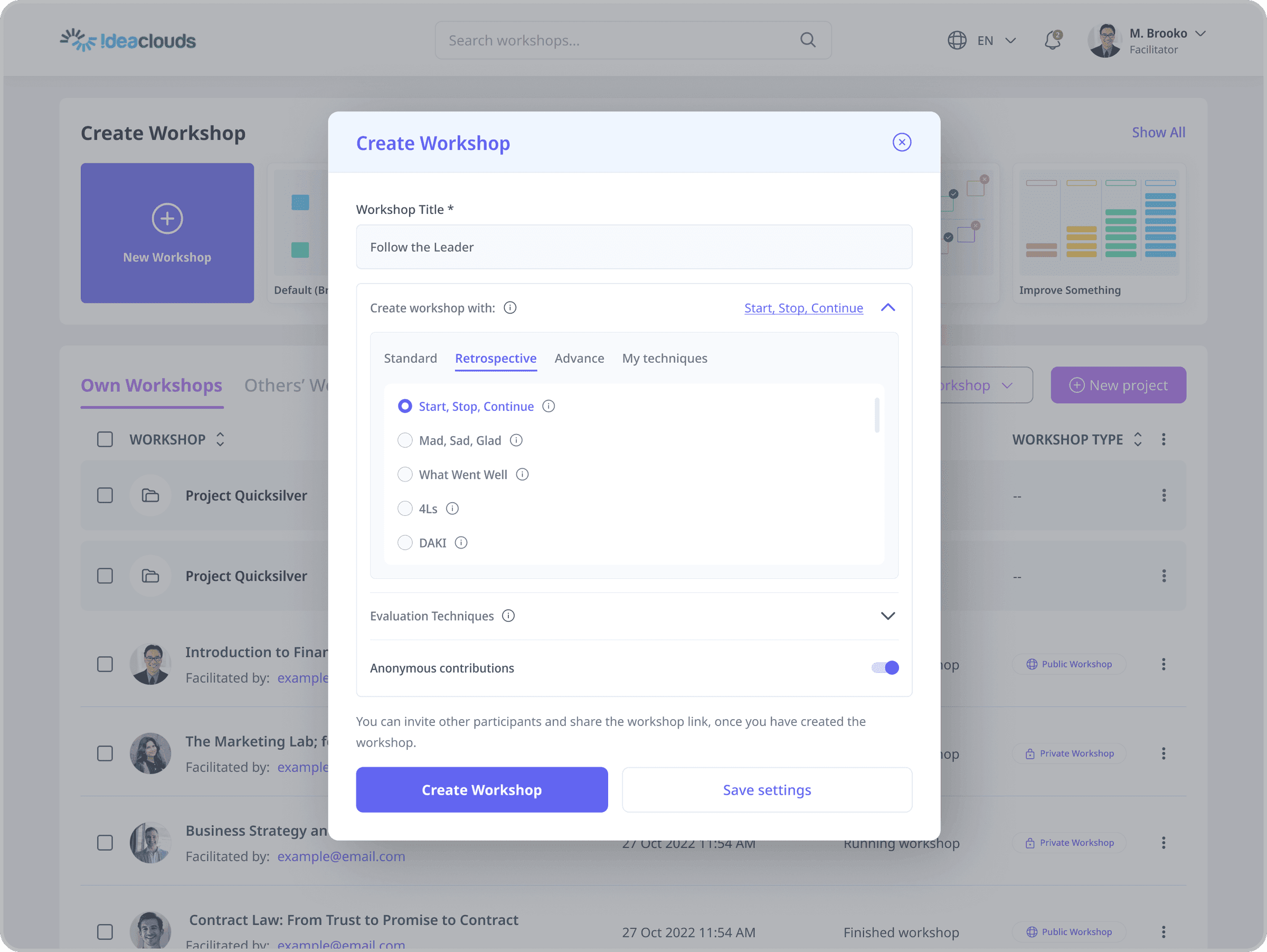The height and width of the screenshot is (952, 1267).
Task: Expand the Evaluation Techniques section
Action: pos(888,616)
